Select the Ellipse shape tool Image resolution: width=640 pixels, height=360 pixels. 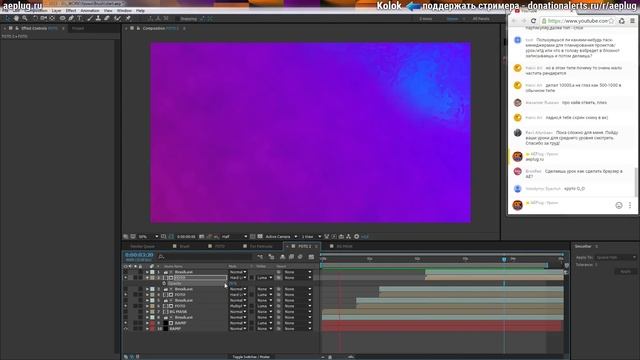[62, 18]
